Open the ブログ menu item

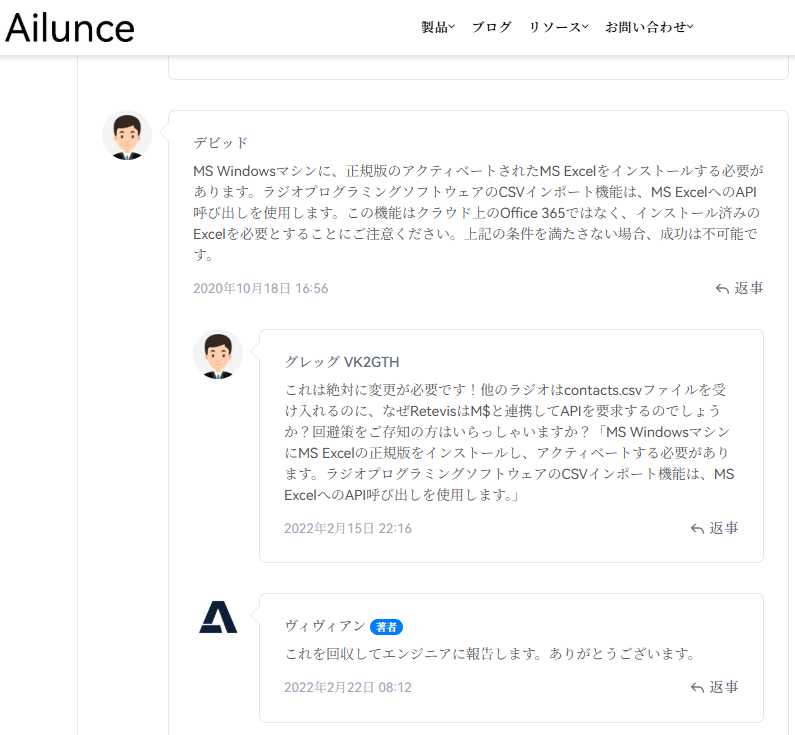(x=491, y=27)
